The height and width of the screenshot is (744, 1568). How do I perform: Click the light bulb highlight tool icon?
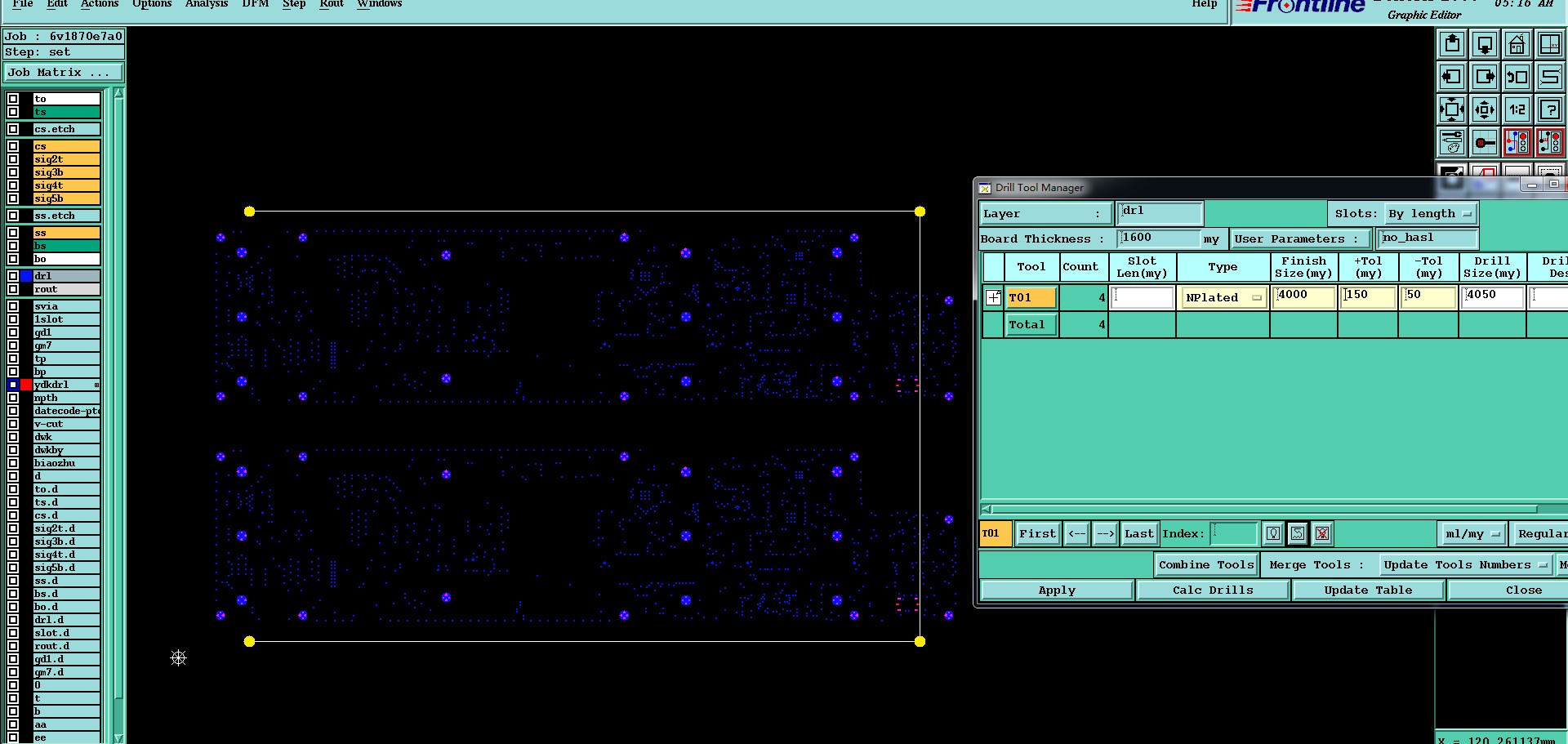click(x=1272, y=533)
